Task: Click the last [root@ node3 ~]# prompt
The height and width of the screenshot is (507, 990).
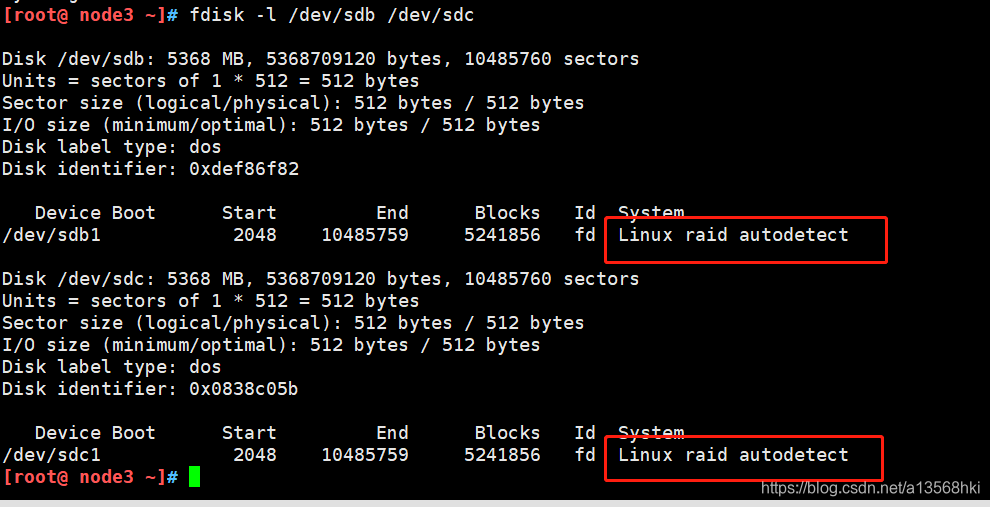Action: 90,477
